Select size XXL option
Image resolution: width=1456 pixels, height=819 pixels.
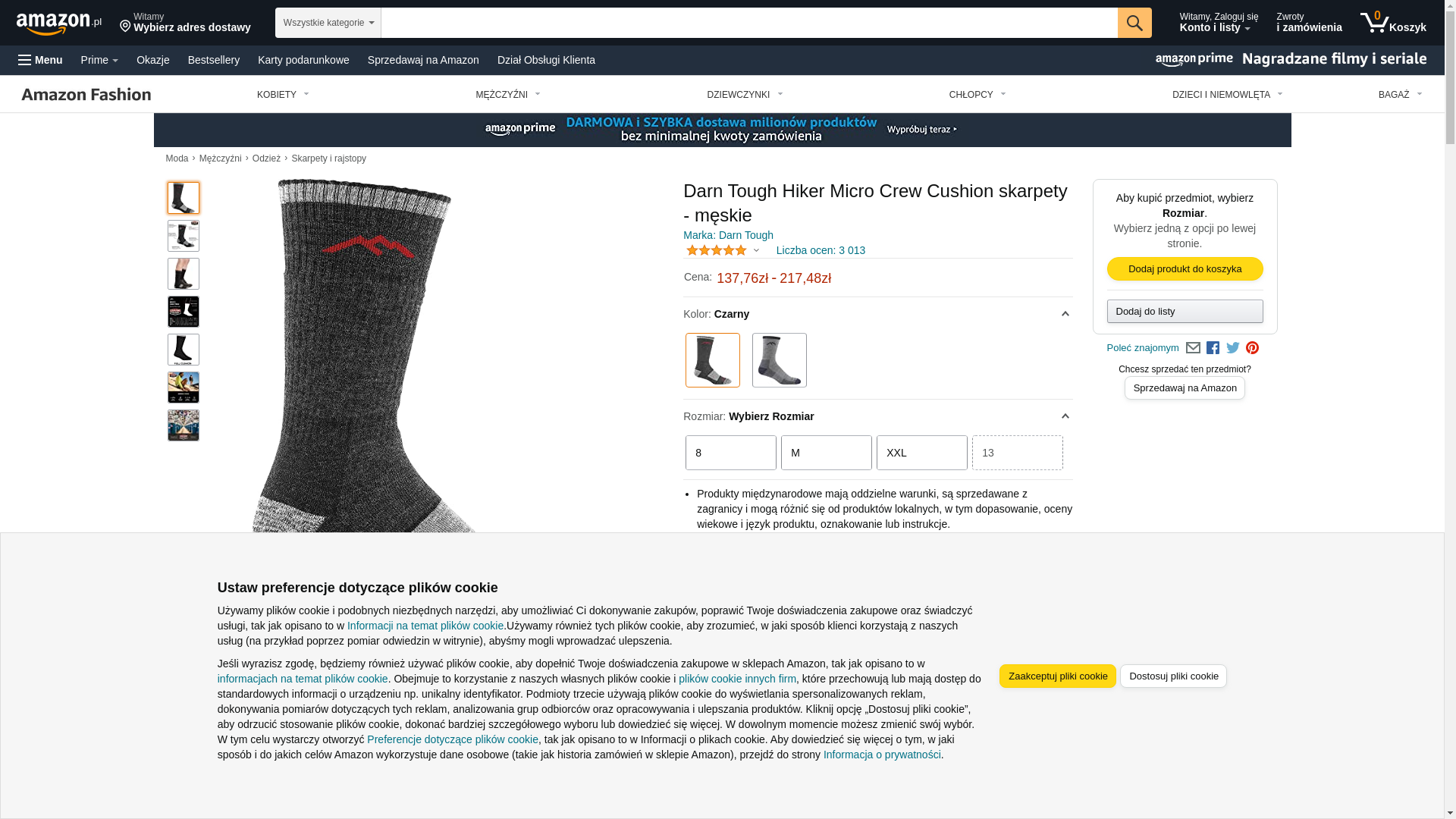coord(922,453)
